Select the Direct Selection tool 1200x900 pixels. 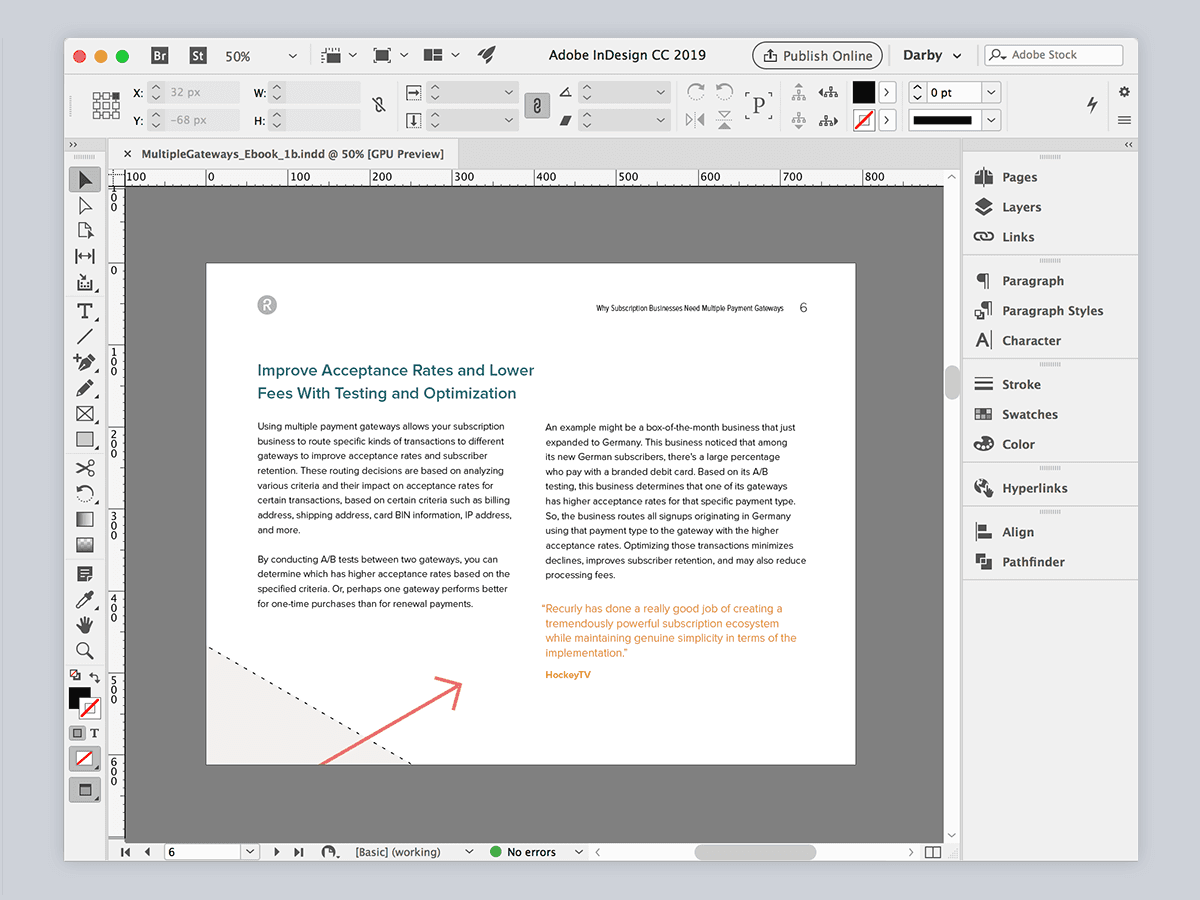tap(85, 205)
